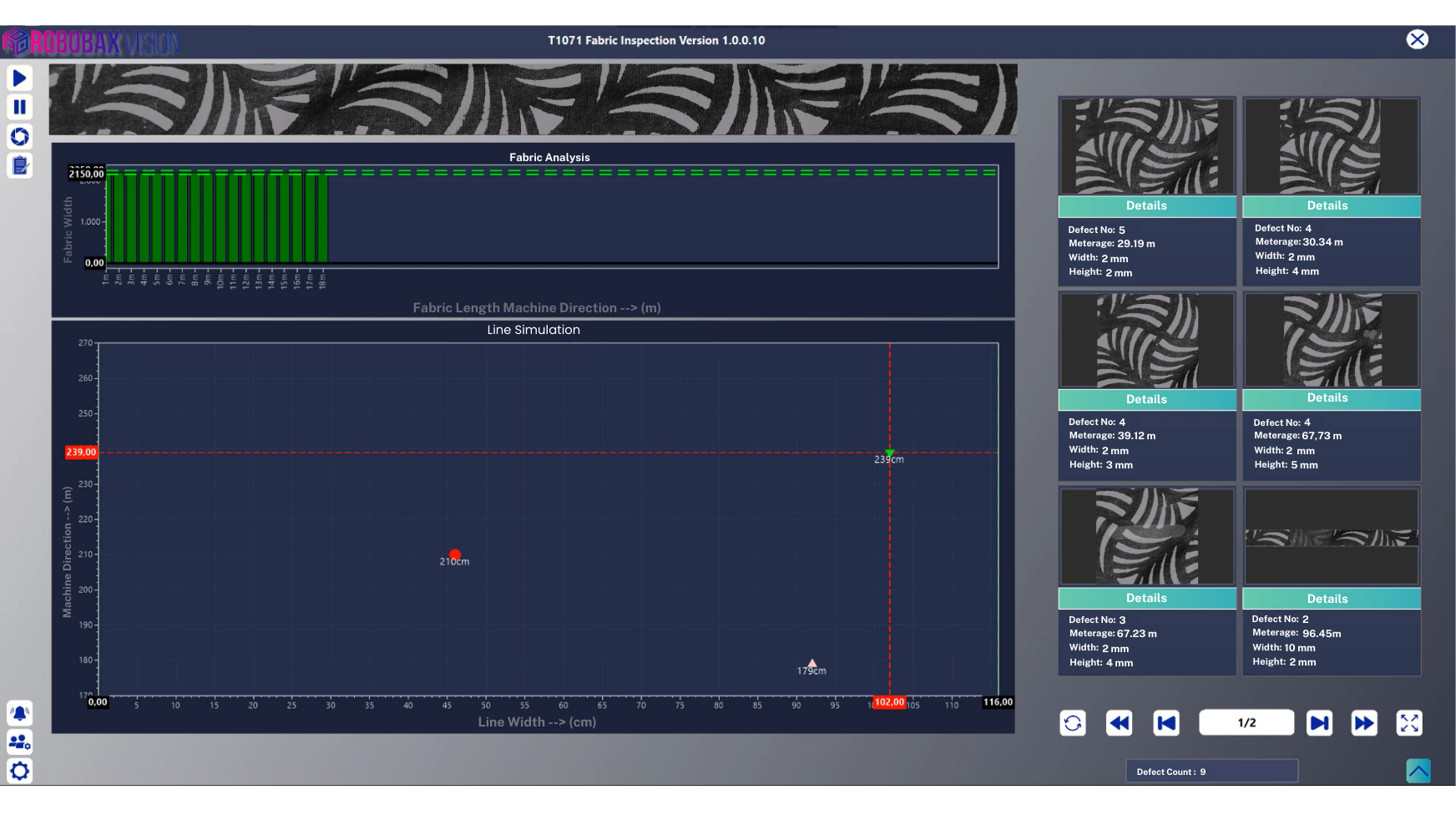
Task: Click the 116,00 line width axis label
Action: tap(998, 702)
